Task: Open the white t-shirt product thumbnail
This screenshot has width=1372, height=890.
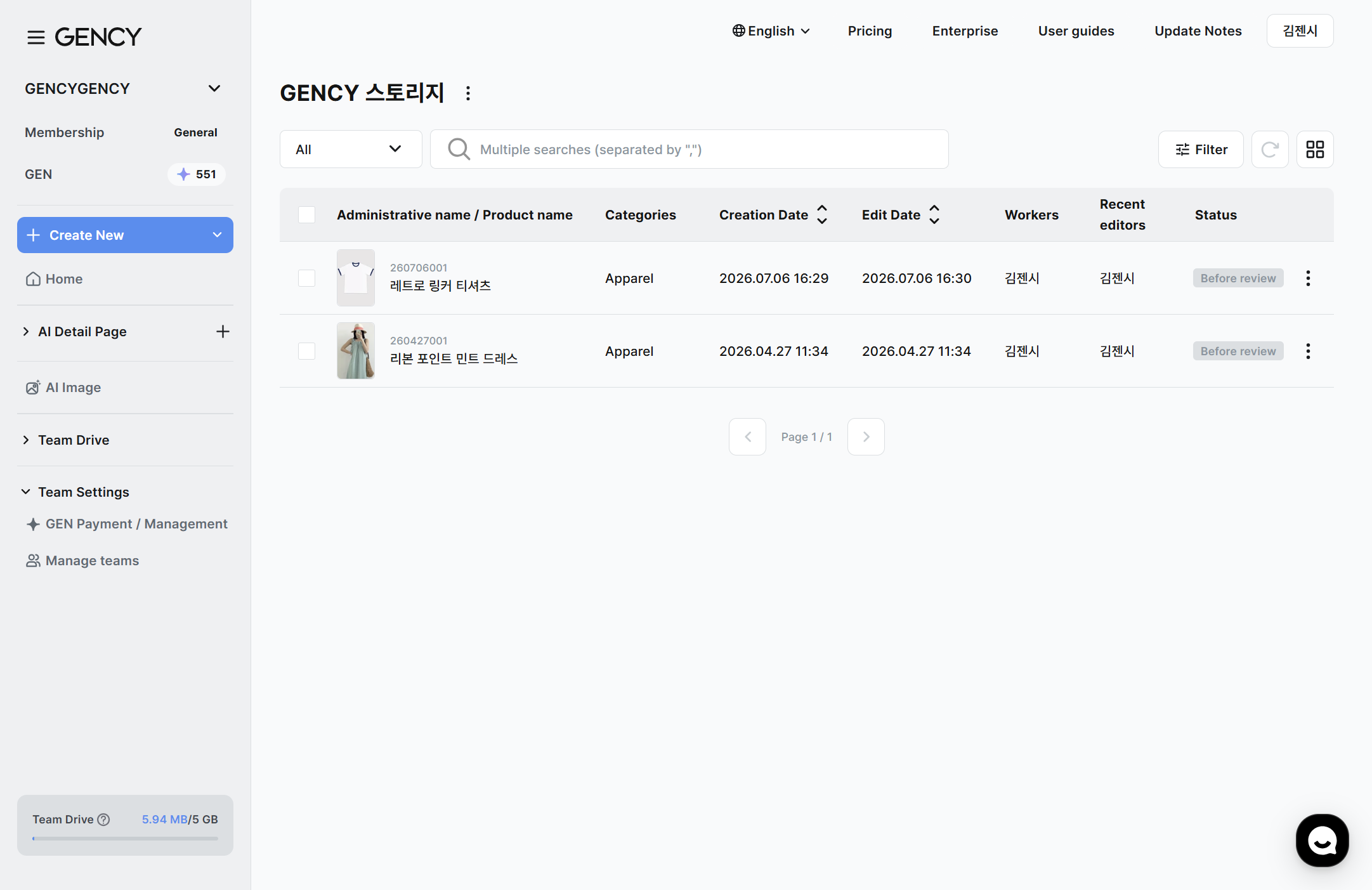Action: pos(356,278)
